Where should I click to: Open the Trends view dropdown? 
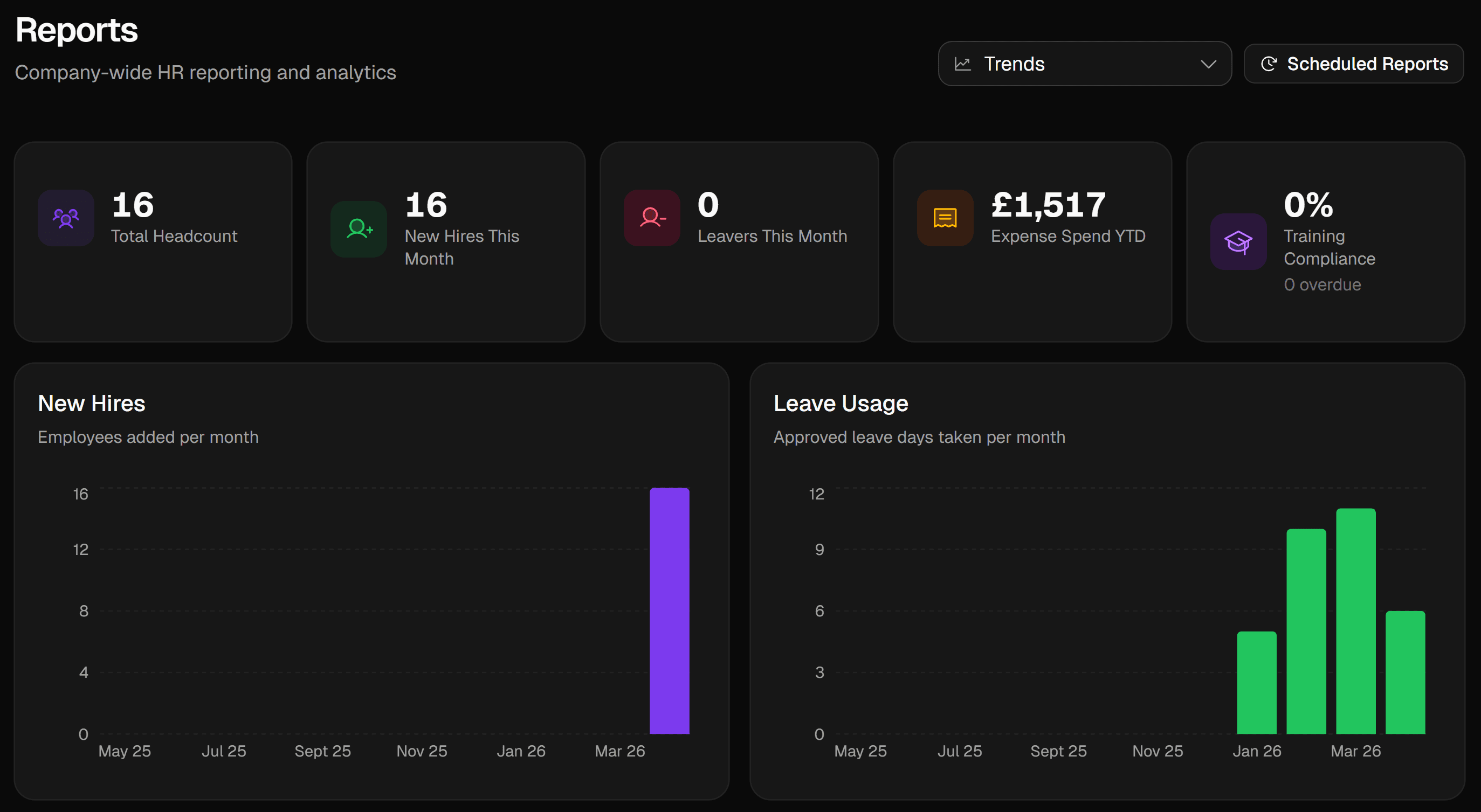[x=1084, y=64]
